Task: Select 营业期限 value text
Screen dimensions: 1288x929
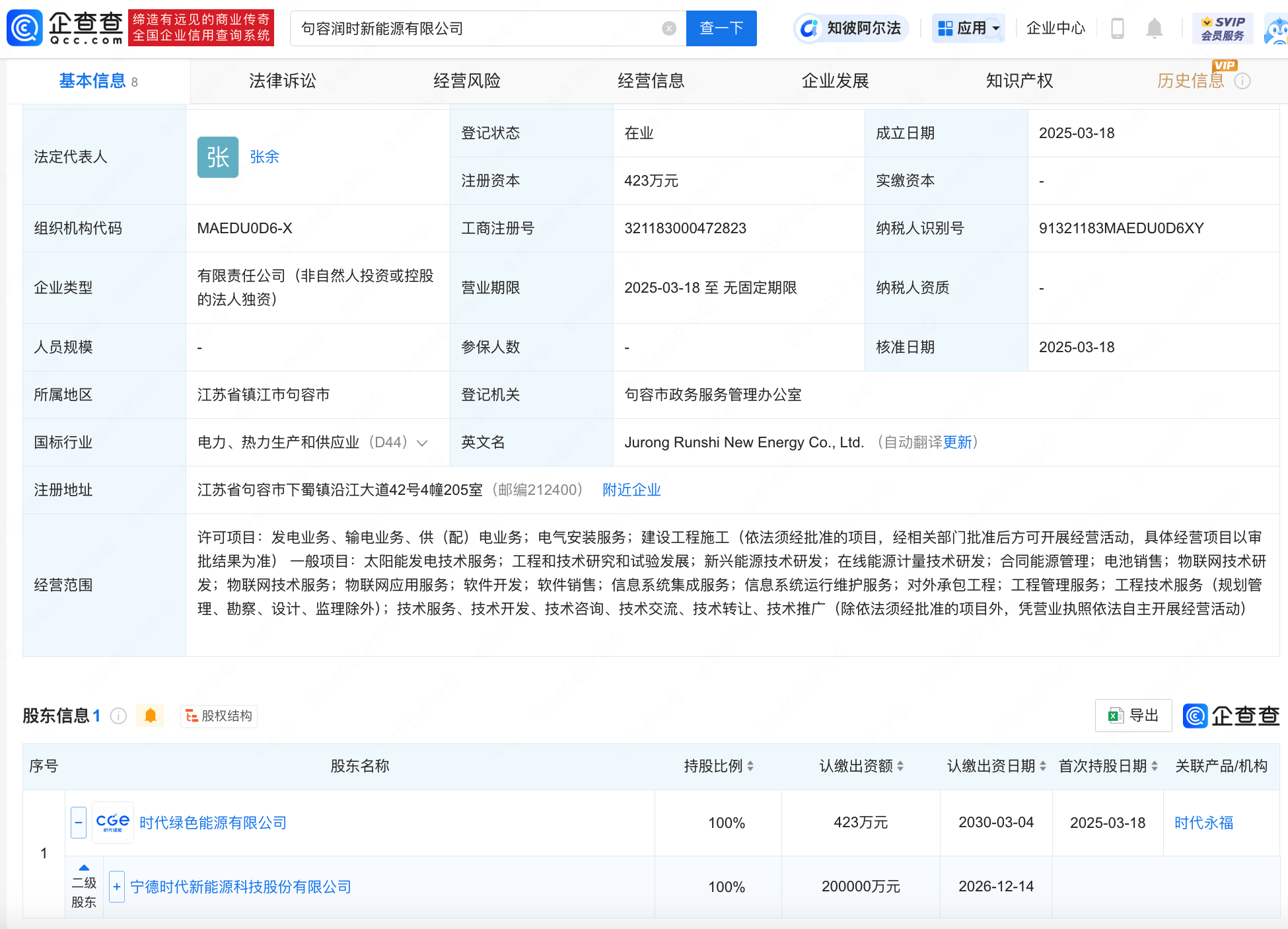Action: (x=710, y=288)
